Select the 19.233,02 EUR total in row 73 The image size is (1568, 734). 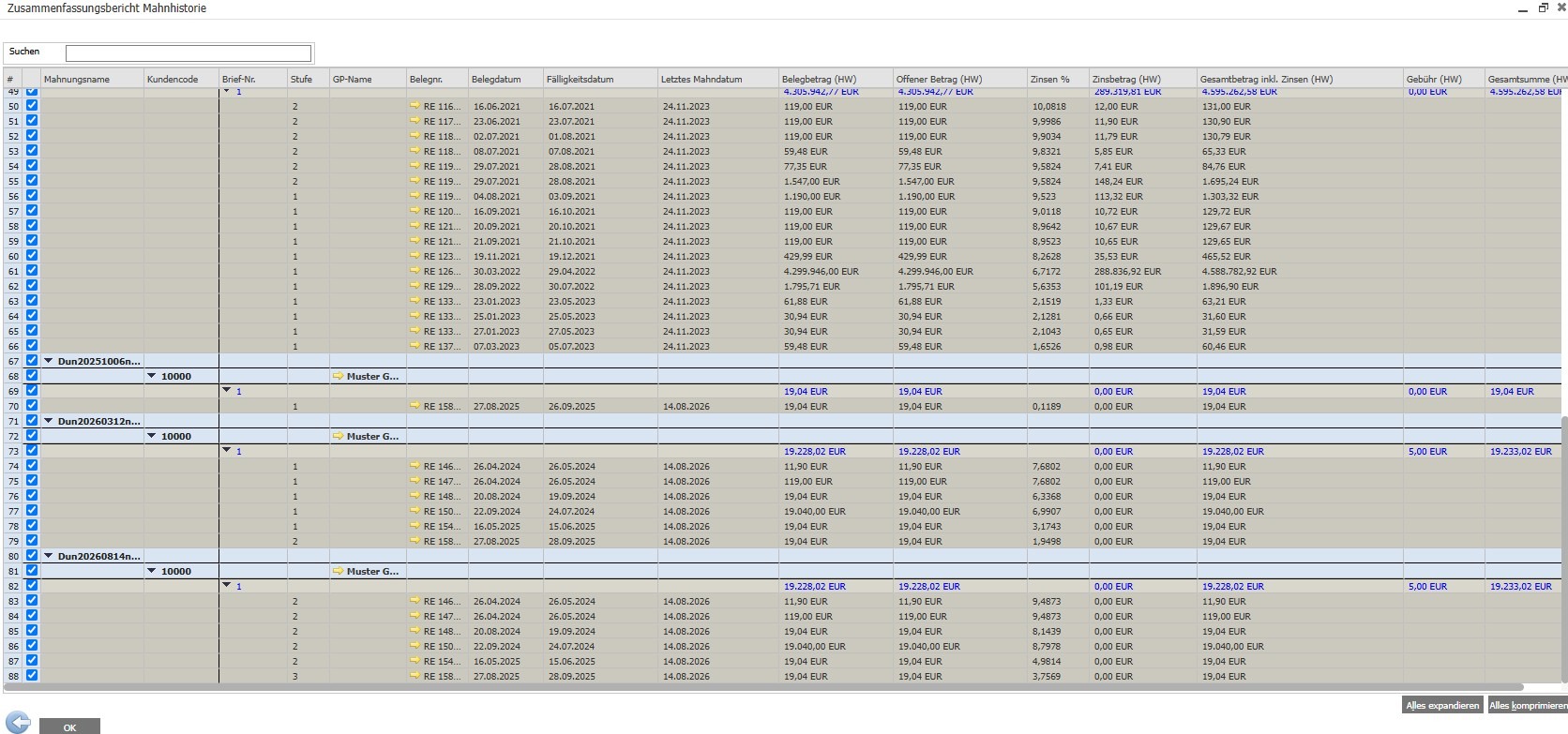coord(1525,451)
